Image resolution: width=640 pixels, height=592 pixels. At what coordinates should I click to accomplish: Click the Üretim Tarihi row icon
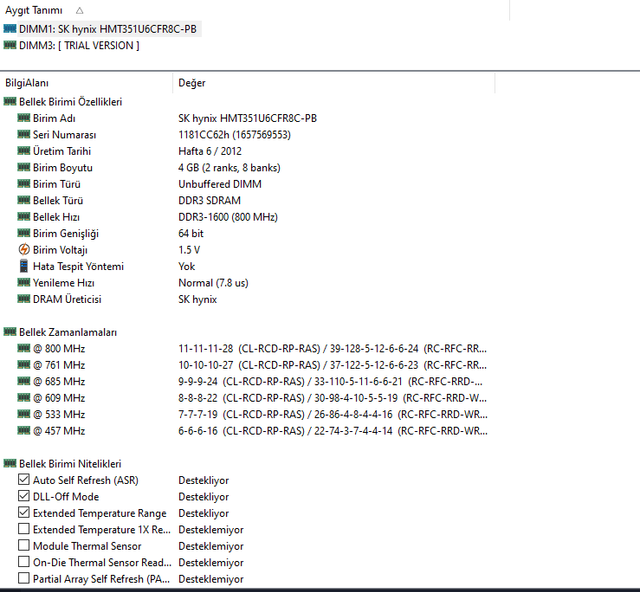(24, 151)
